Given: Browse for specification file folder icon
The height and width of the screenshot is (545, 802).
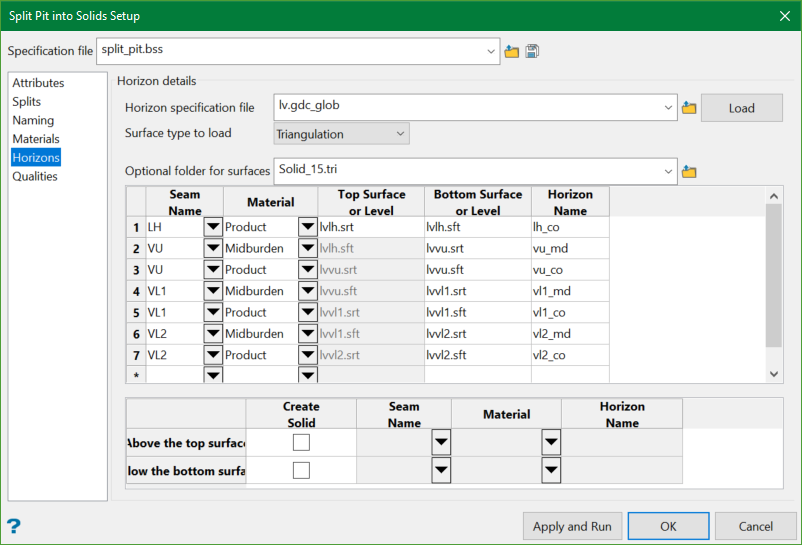Looking at the screenshot, I should [512, 51].
